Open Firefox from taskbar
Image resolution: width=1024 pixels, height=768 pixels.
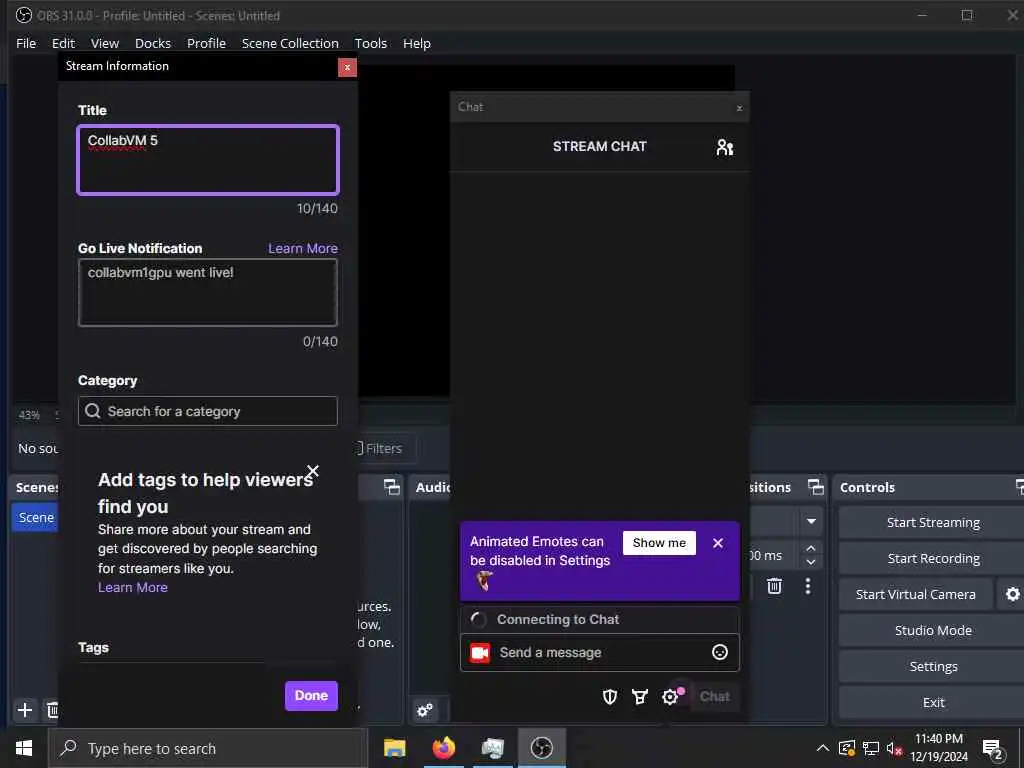[443, 748]
